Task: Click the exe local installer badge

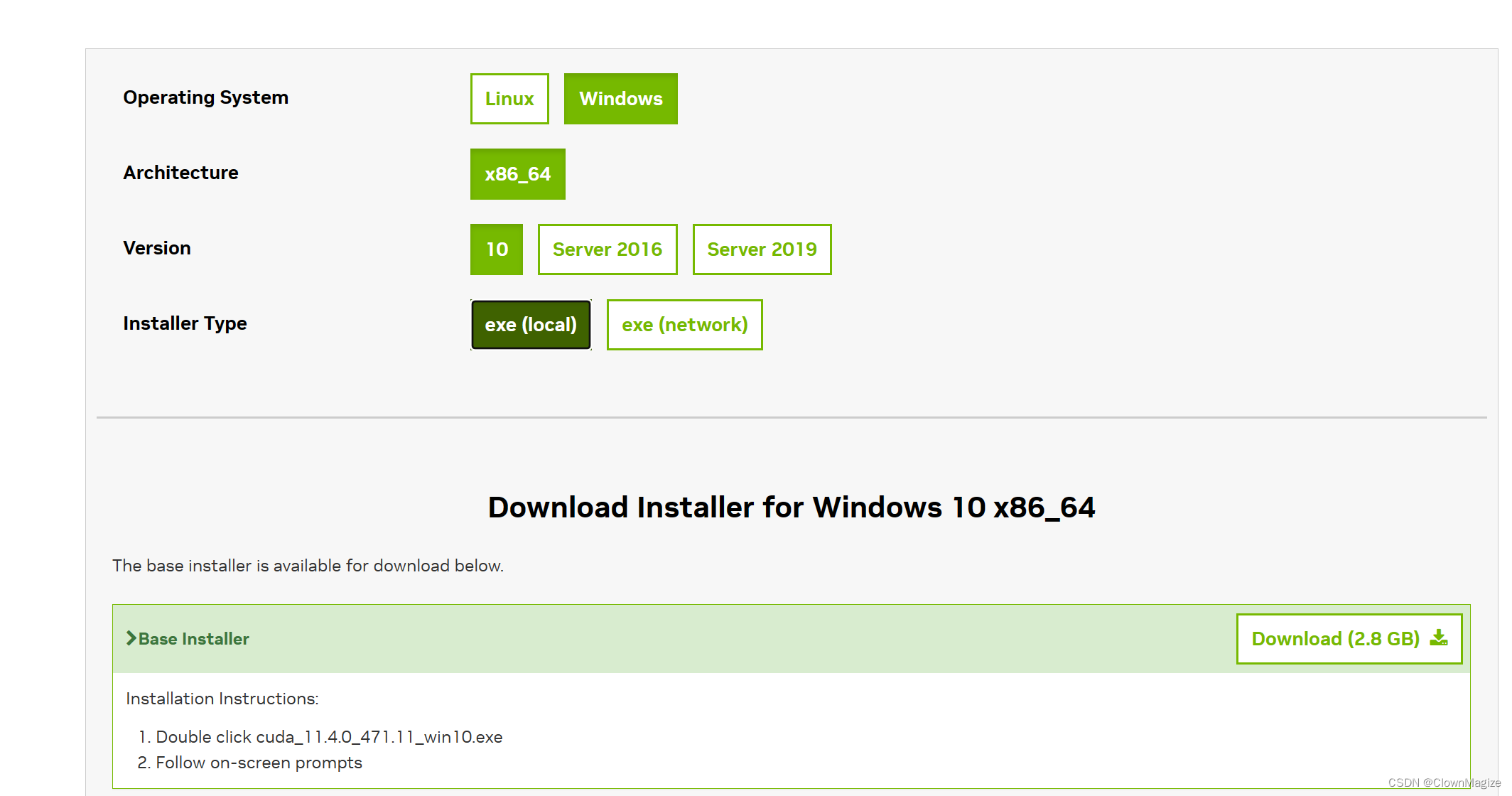Action: click(x=530, y=325)
